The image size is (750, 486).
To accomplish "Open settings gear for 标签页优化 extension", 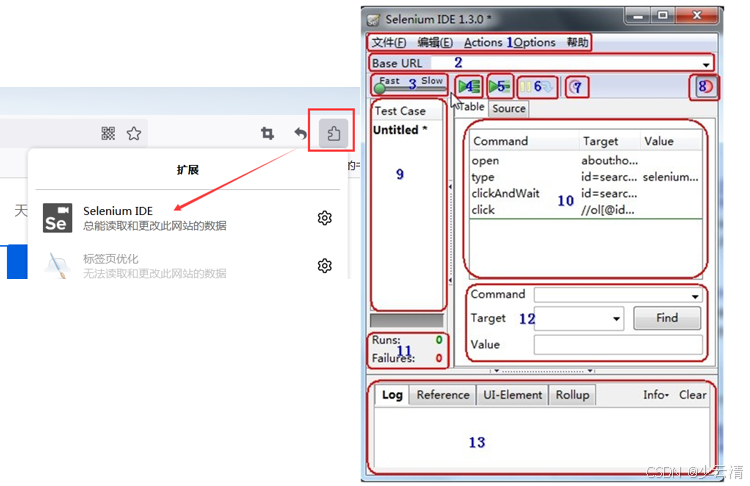I will [x=324, y=265].
